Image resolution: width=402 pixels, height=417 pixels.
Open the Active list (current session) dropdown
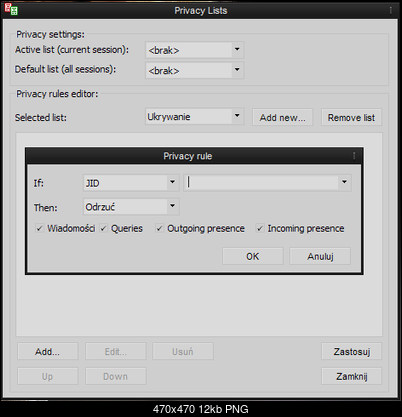click(194, 50)
